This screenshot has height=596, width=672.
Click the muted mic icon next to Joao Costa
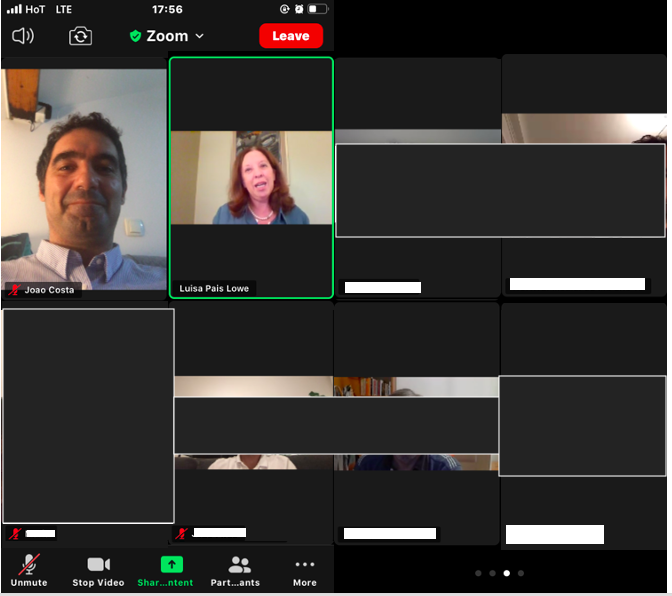click(x=15, y=290)
